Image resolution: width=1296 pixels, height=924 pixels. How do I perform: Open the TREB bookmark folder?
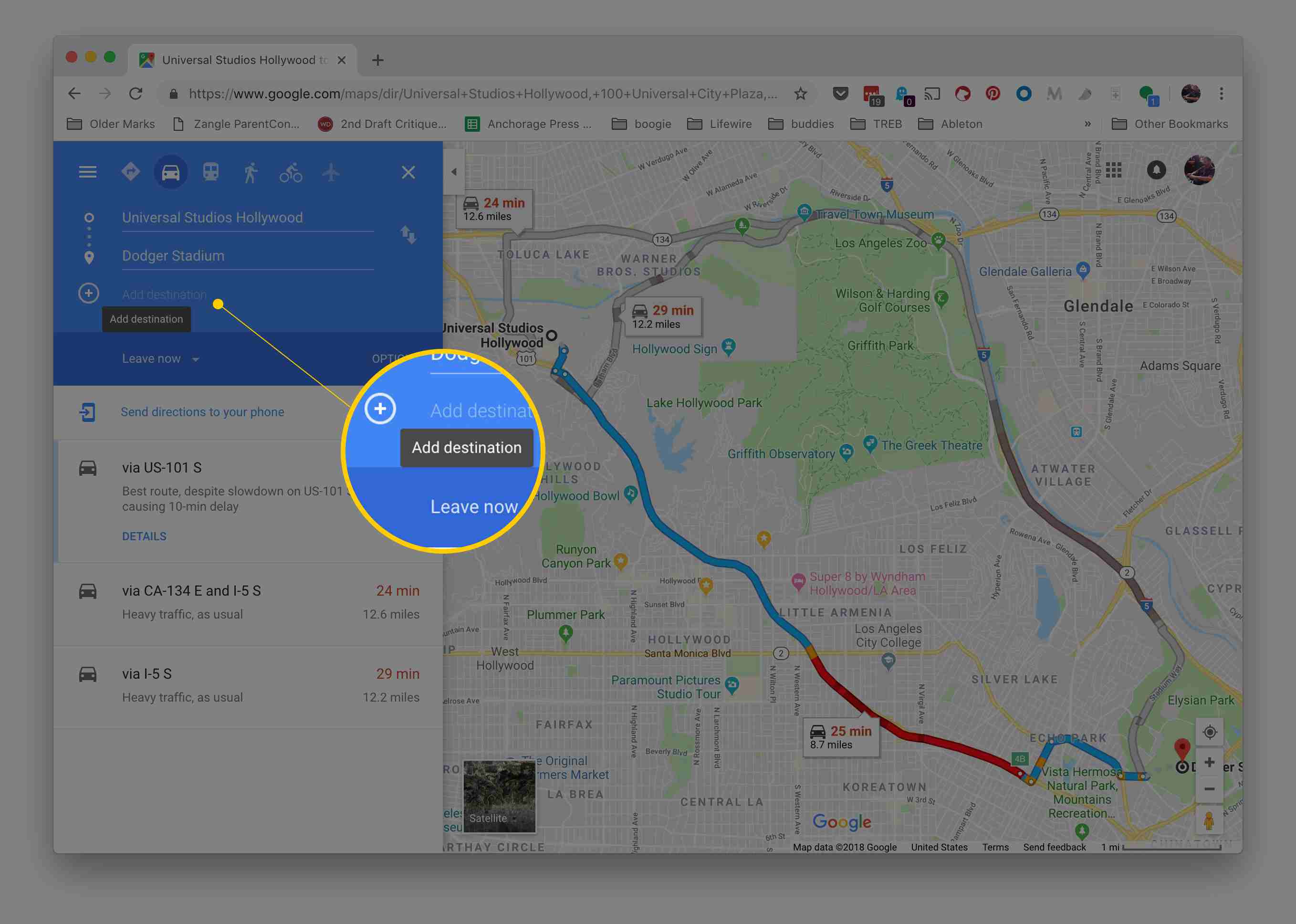(x=876, y=124)
